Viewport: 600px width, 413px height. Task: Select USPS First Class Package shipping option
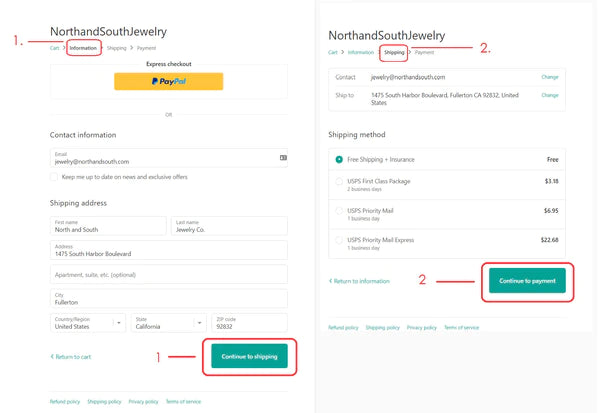(339, 181)
